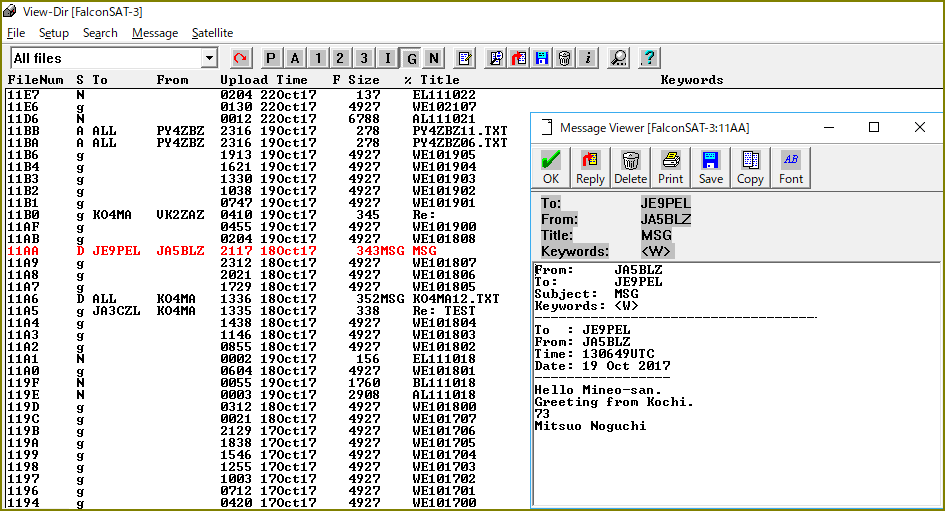The image size is (945, 511).
Task: Toggle the 1 filter button
Action: tap(318, 58)
